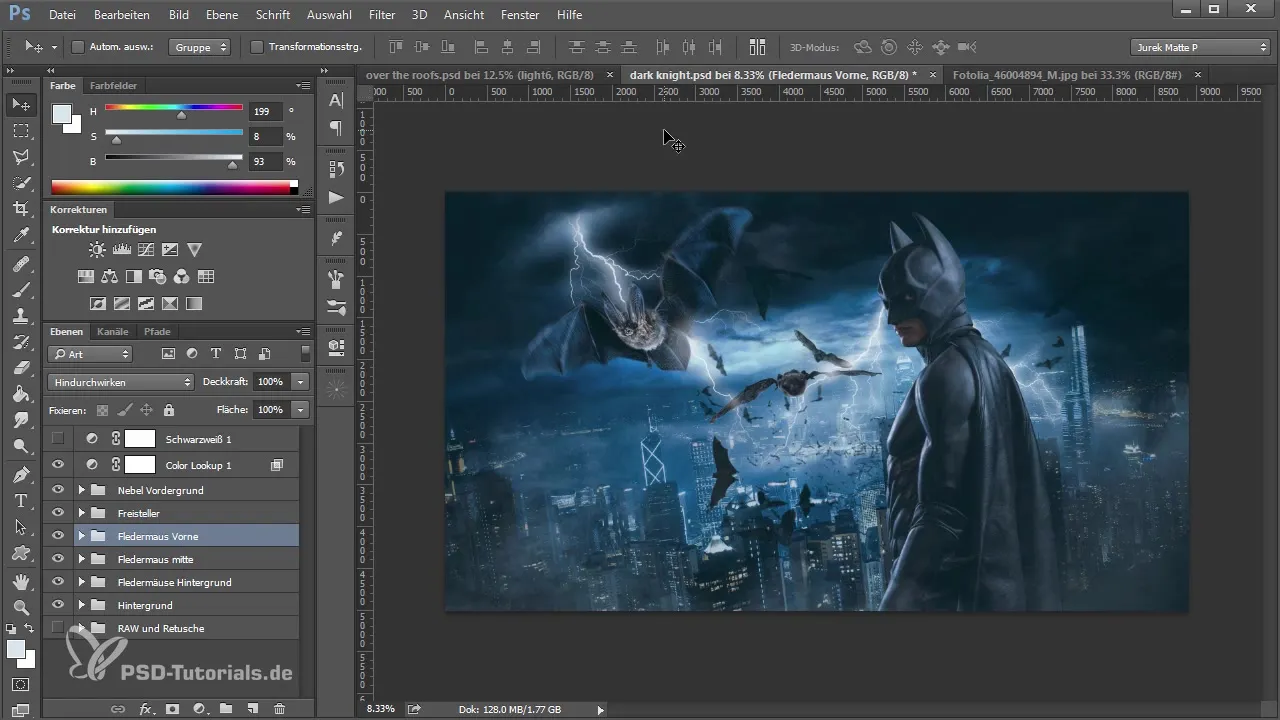1280x720 pixels.
Task: Switch to the Farbfelder tab
Action: pyautogui.click(x=113, y=86)
